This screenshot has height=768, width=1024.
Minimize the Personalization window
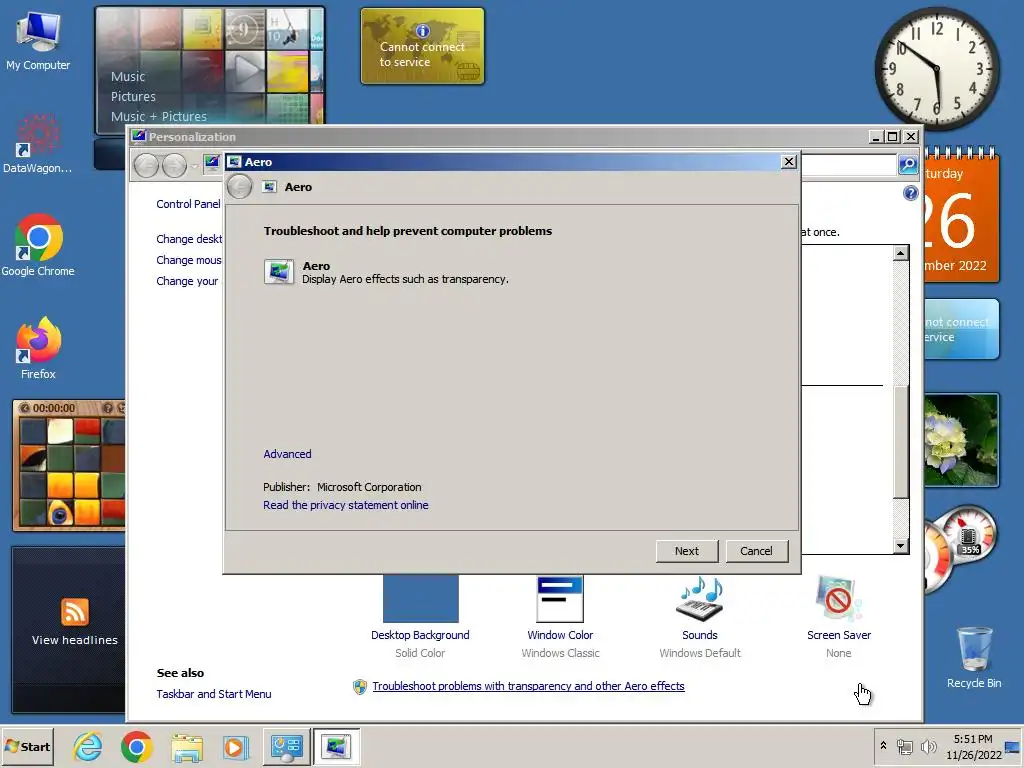[876, 136]
